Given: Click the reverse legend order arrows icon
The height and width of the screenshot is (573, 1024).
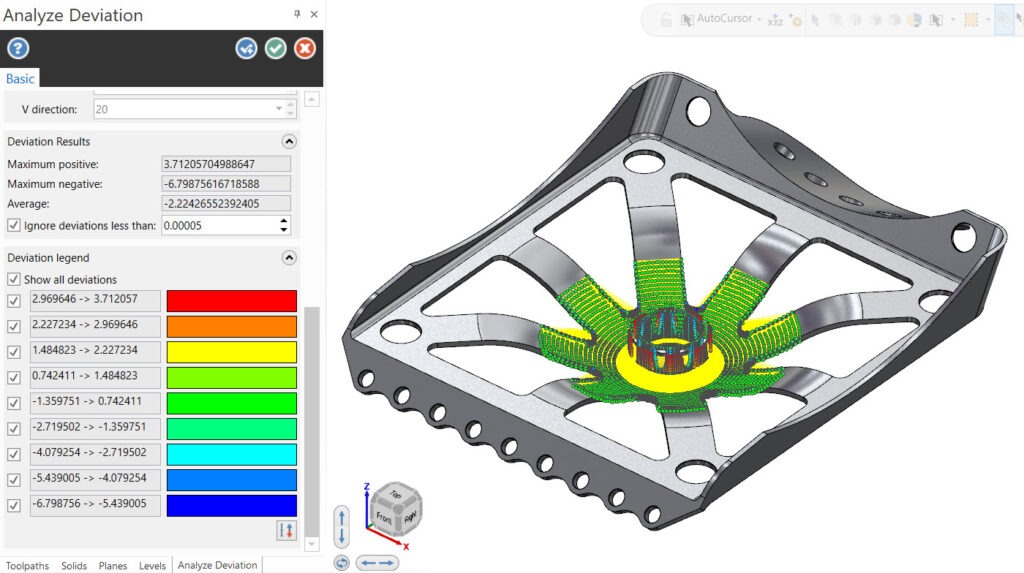Looking at the screenshot, I should (287, 531).
